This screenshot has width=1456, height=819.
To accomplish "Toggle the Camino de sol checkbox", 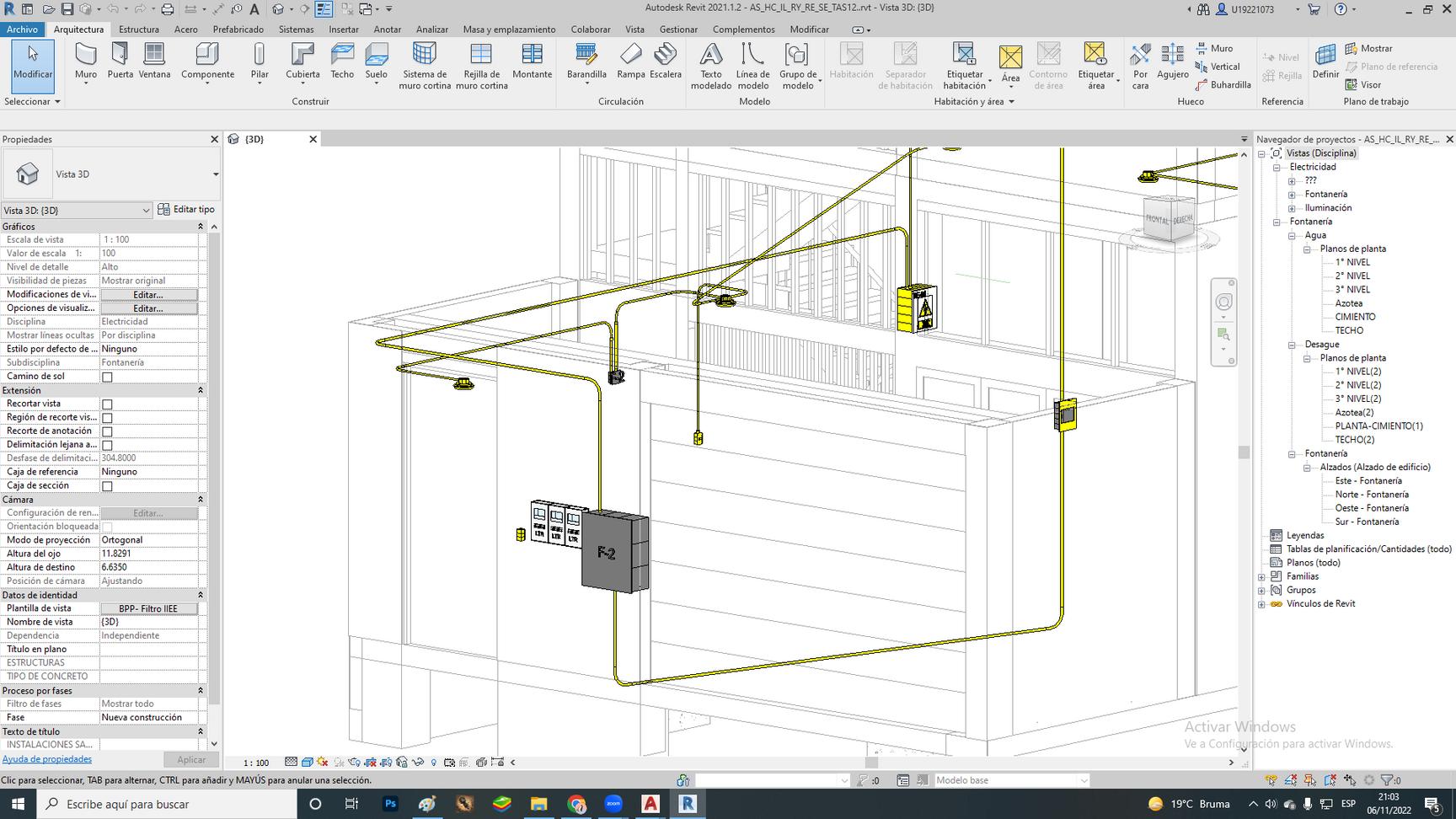I will [x=107, y=377].
